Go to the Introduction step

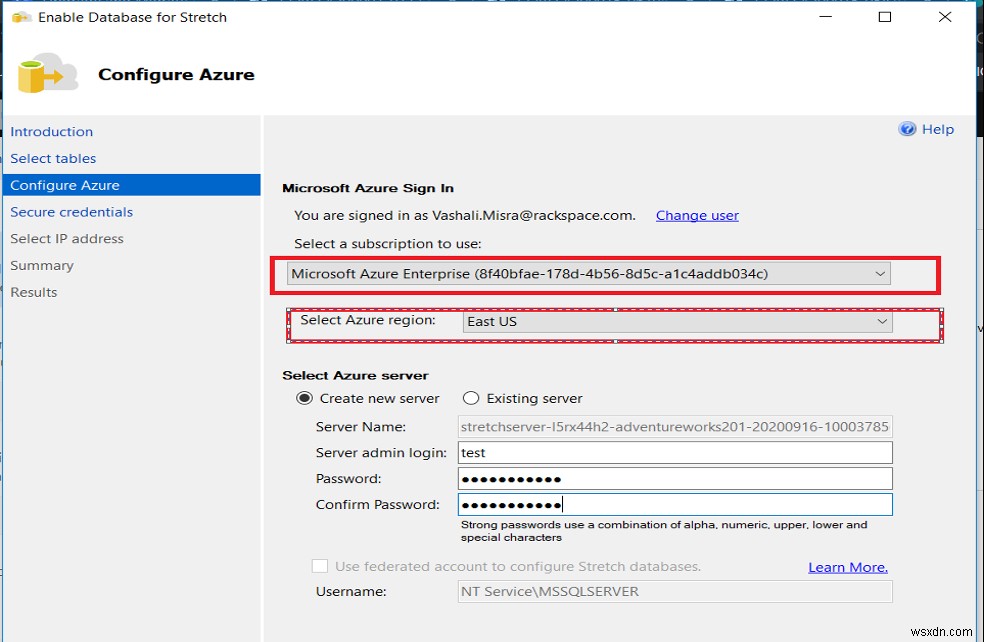[x=52, y=132]
